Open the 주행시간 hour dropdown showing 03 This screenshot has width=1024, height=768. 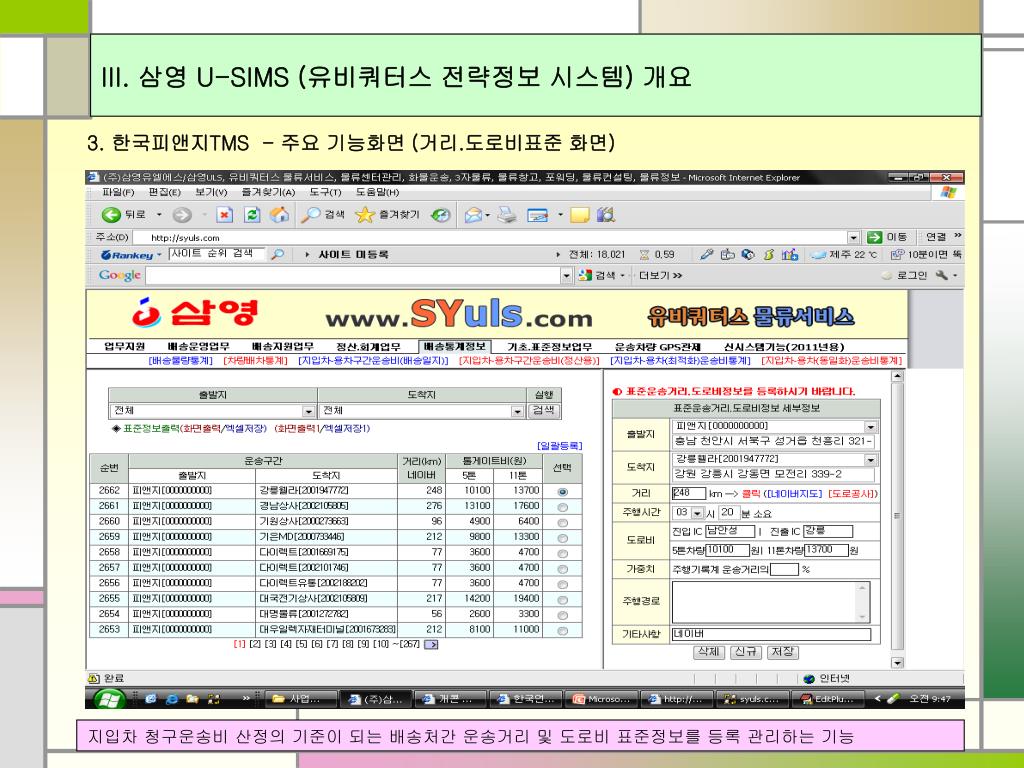(x=697, y=513)
